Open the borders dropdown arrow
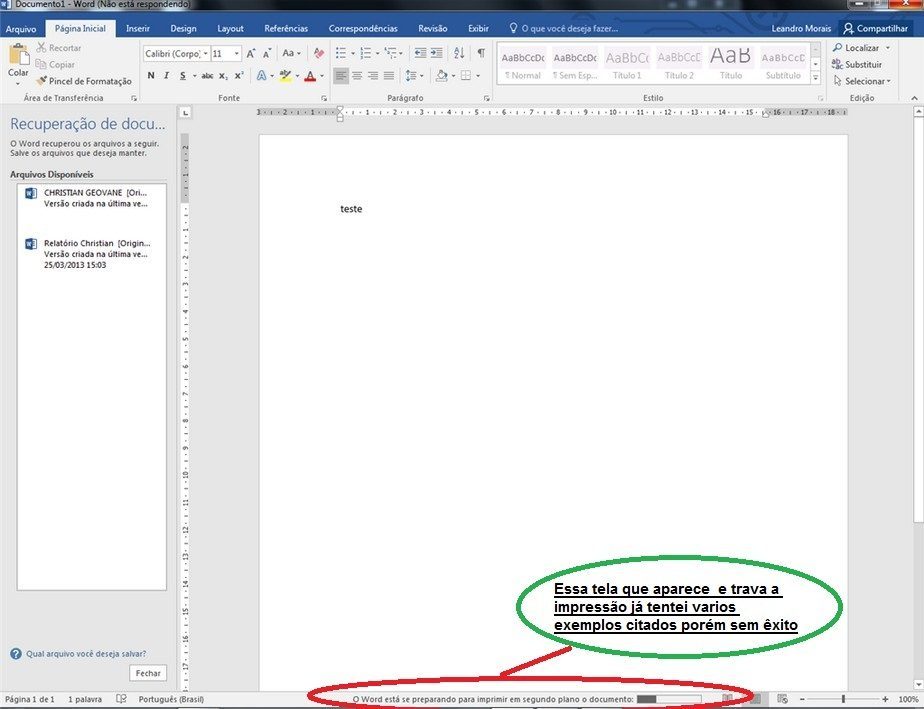This screenshot has width=924, height=709. (x=478, y=75)
